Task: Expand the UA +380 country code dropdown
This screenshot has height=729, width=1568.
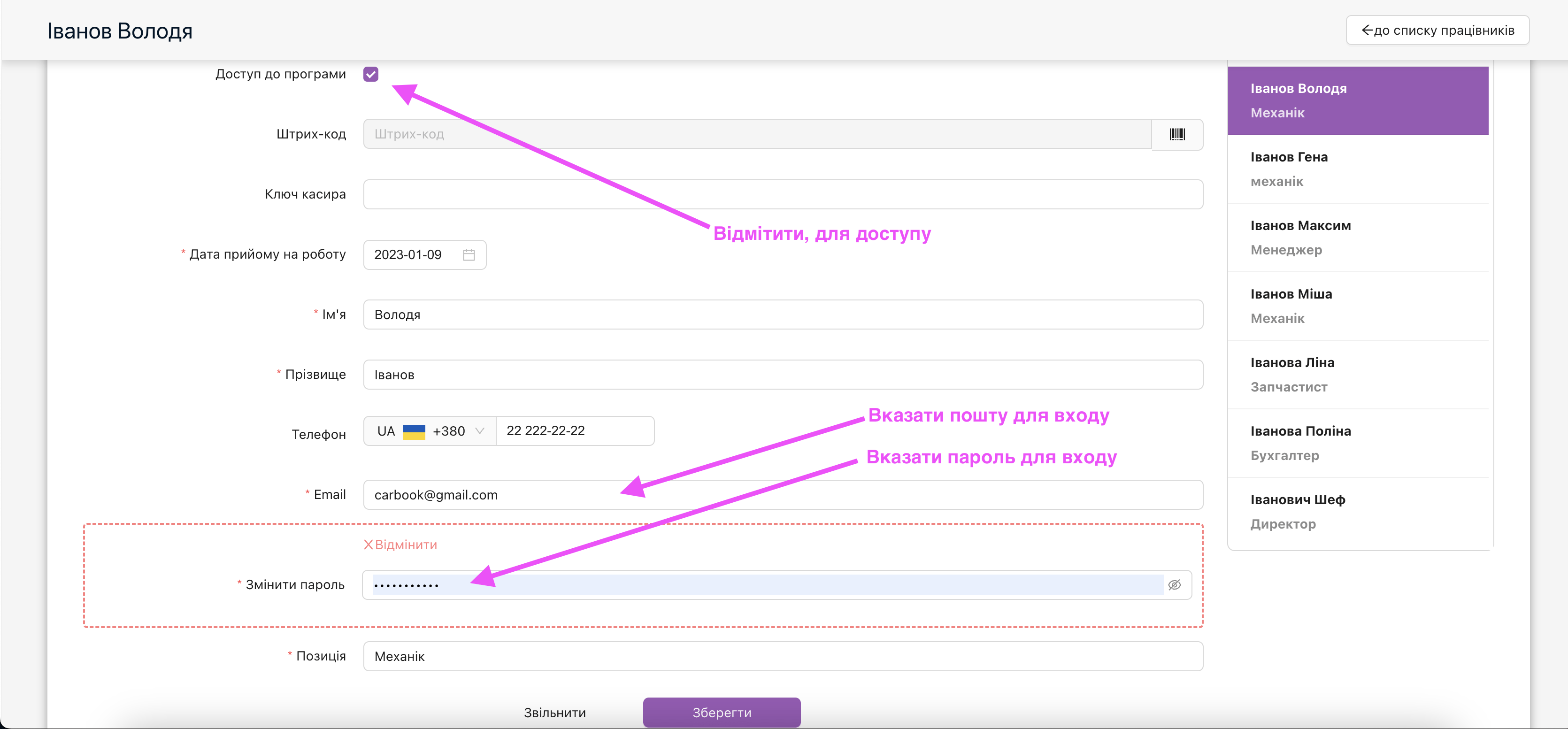Action: tap(430, 431)
